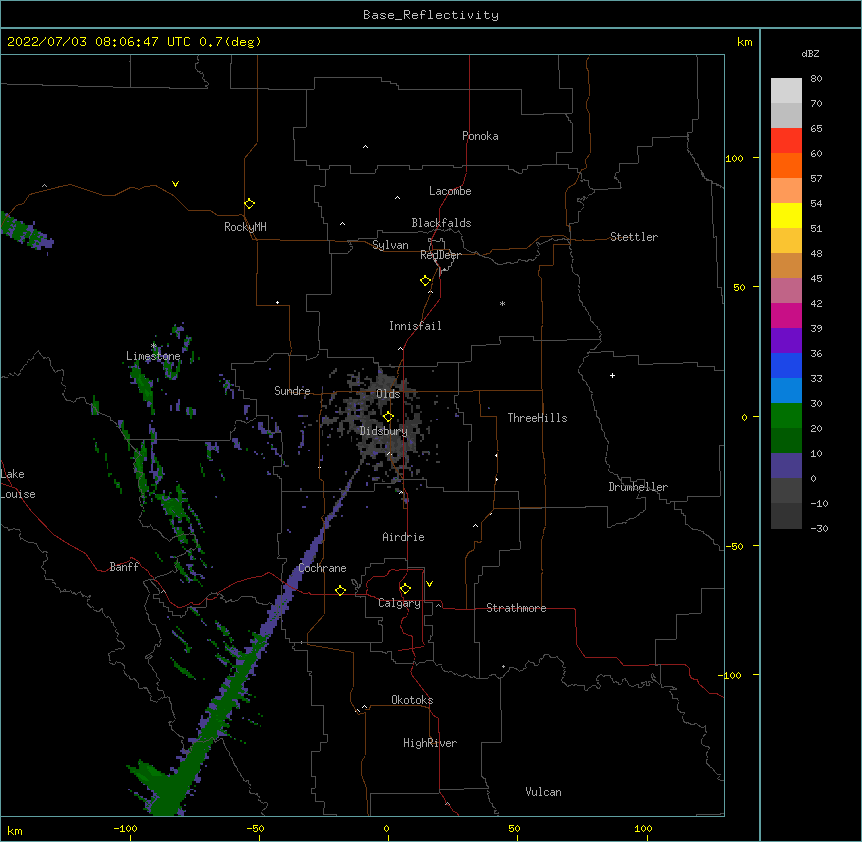Click the Vulcan label
This screenshot has width=862, height=842.
[x=543, y=792]
